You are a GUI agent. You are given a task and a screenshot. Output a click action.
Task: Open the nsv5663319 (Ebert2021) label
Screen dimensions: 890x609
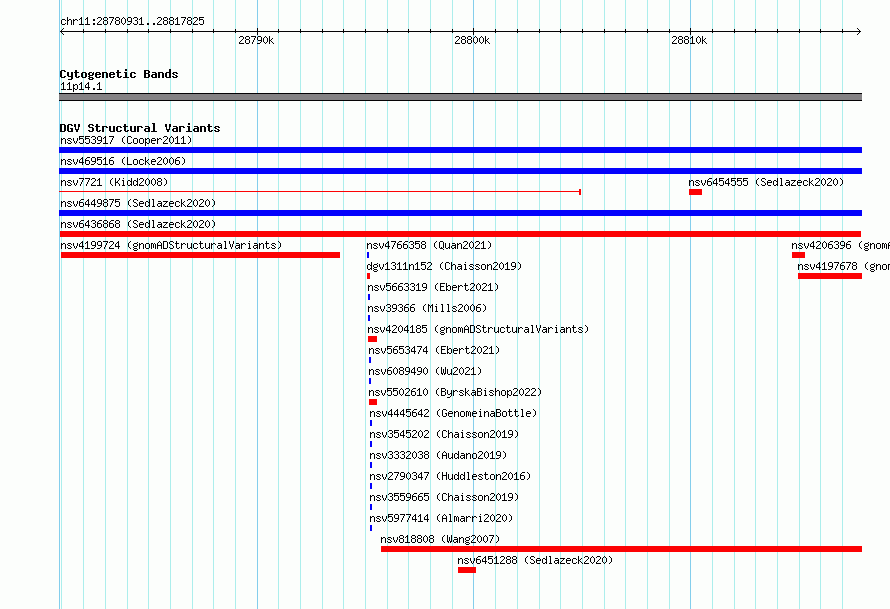tap(433, 287)
